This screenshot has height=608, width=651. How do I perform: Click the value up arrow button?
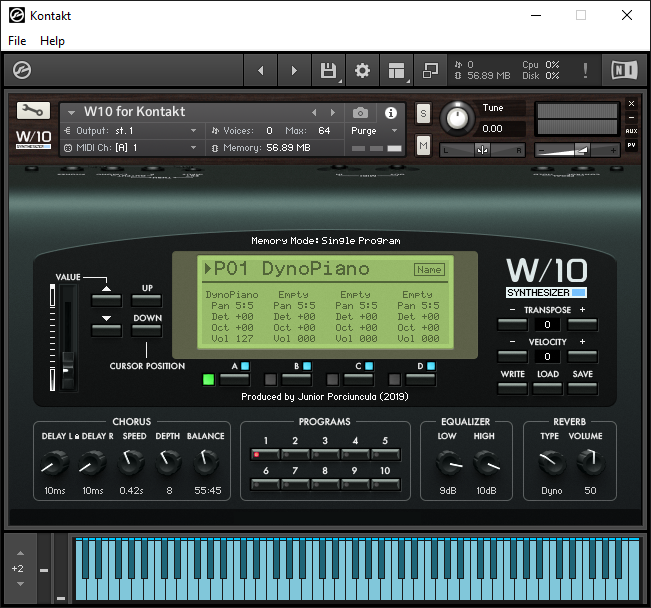click(x=107, y=299)
